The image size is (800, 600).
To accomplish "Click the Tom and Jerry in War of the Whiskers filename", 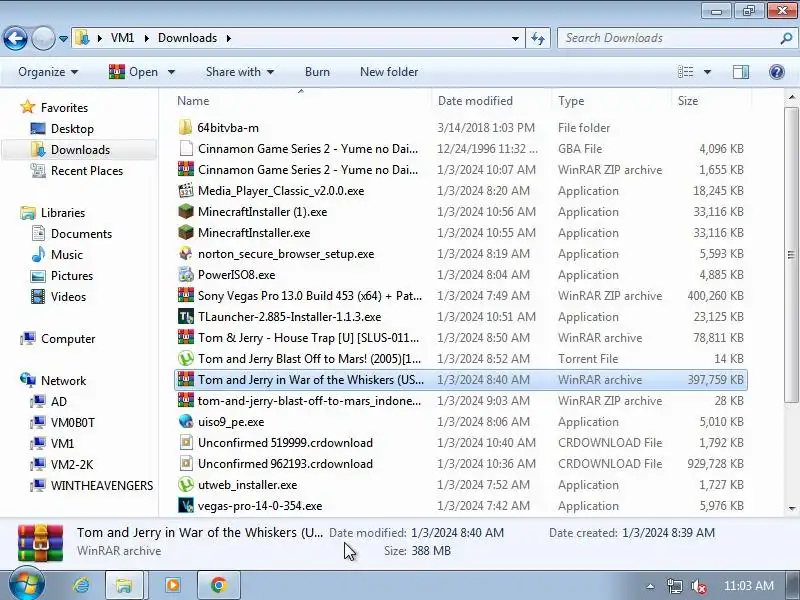I will coord(311,380).
